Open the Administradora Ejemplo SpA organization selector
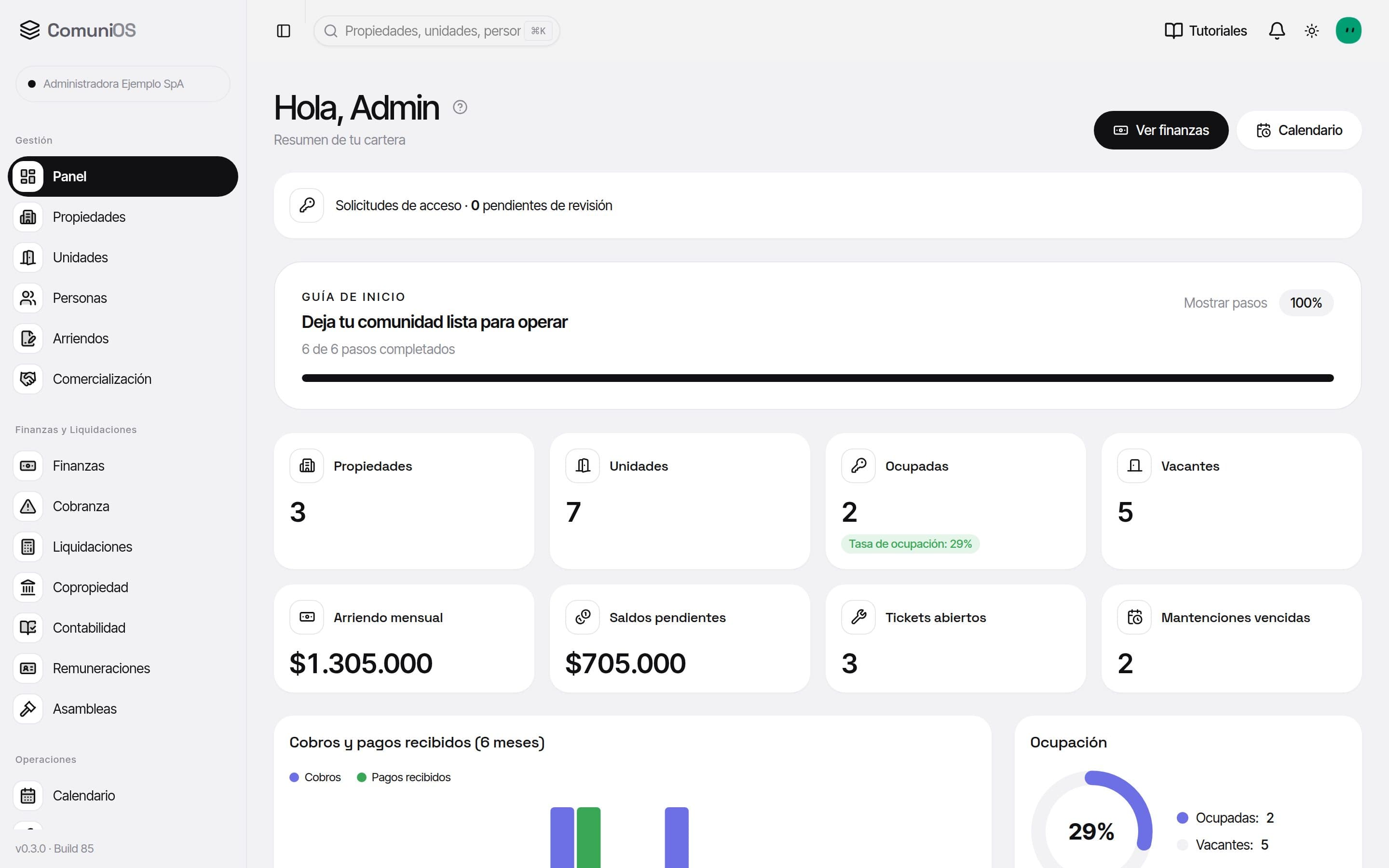1389x868 pixels. 123,84
